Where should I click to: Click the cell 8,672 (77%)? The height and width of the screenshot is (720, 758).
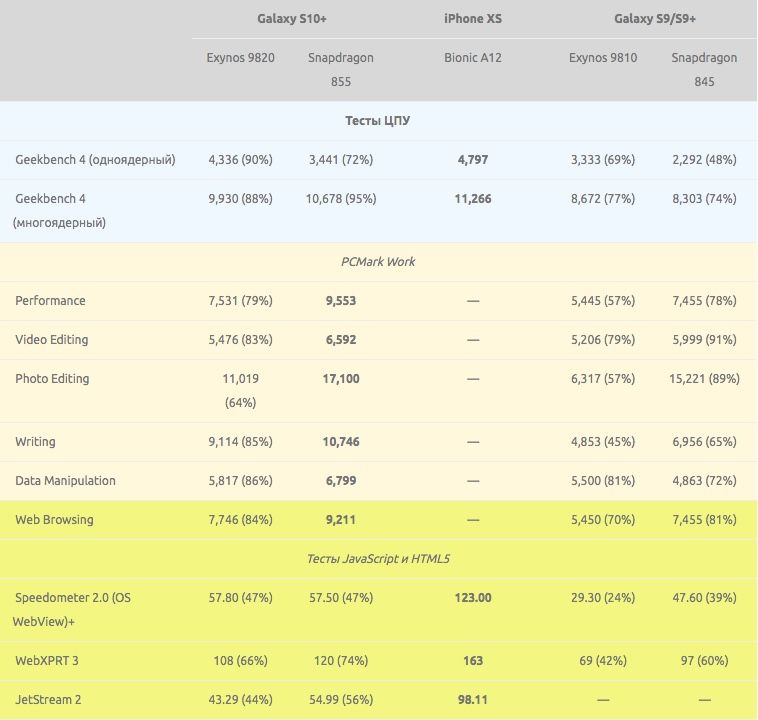pos(603,199)
